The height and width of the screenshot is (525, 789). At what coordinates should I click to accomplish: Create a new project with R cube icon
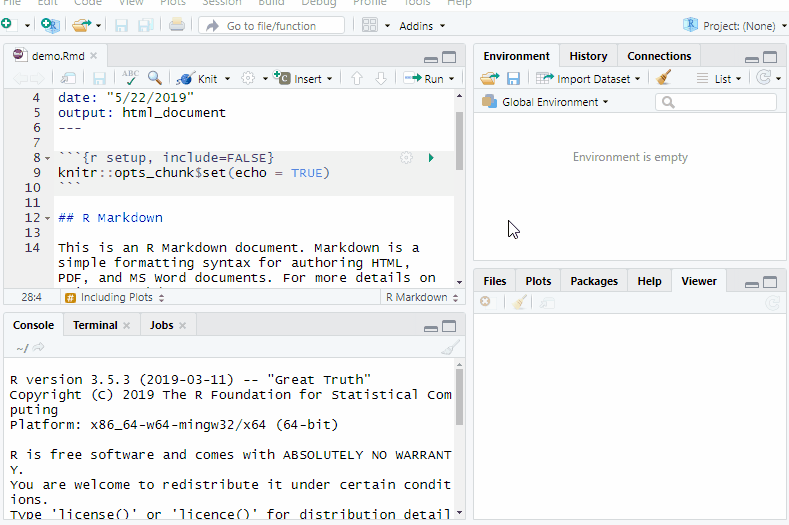coord(50,25)
